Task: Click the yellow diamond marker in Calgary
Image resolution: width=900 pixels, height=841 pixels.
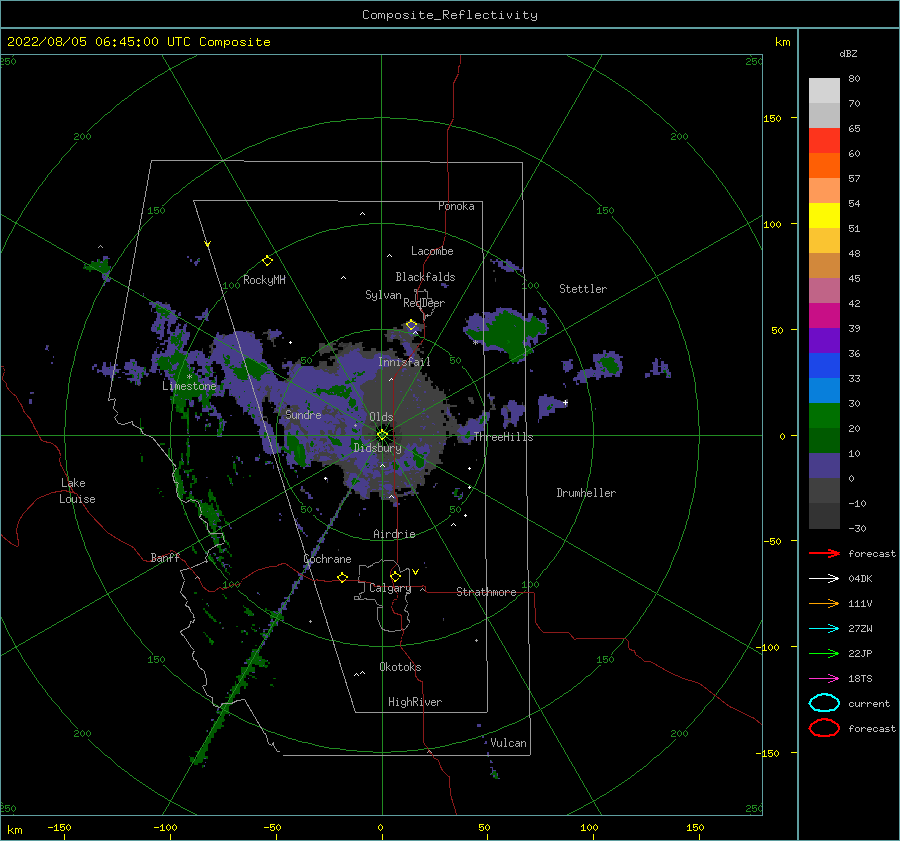Action: [x=395, y=576]
